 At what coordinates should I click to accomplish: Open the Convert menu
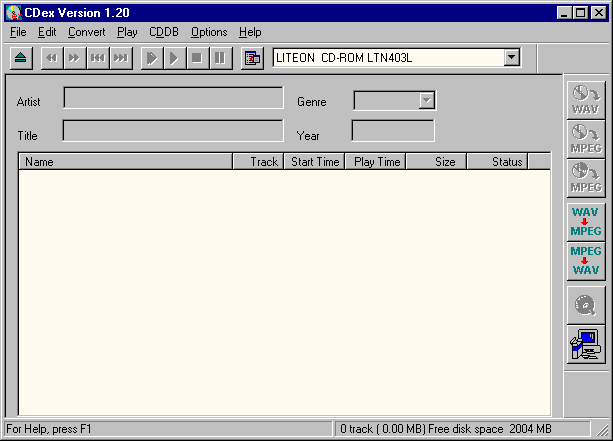(86, 32)
